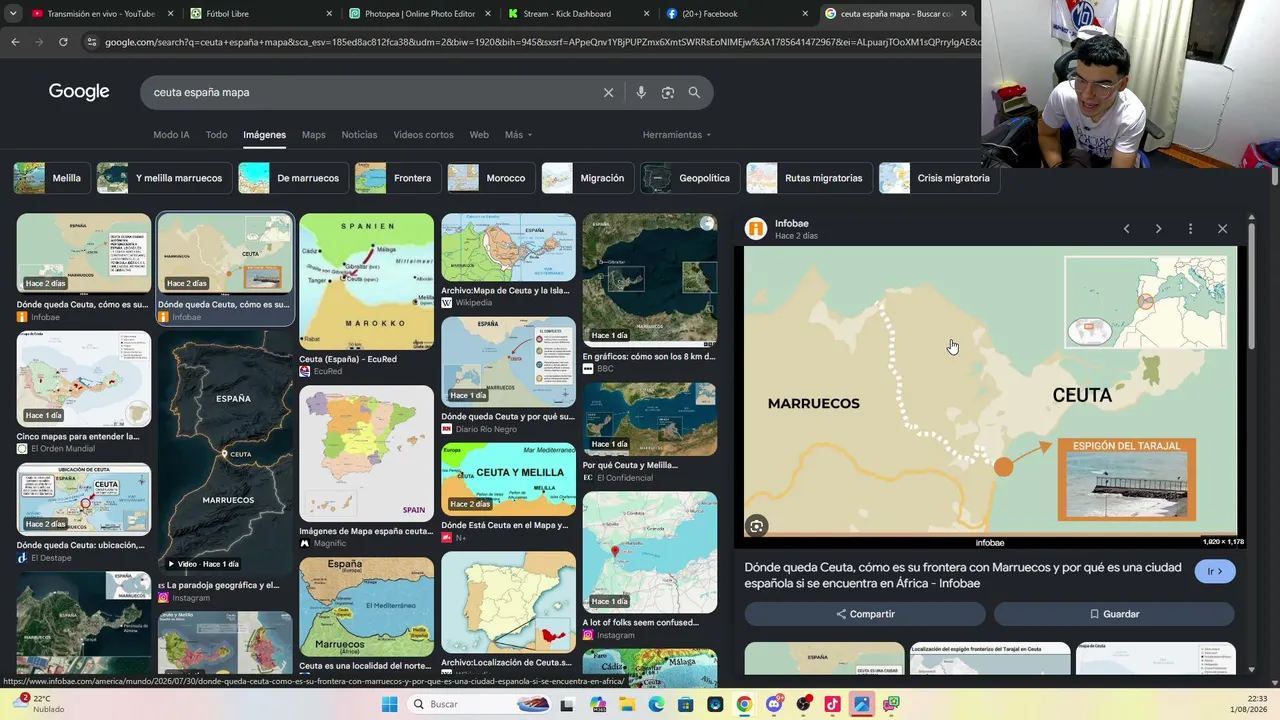Expand the Más search filter dropdown

[518, 135]
